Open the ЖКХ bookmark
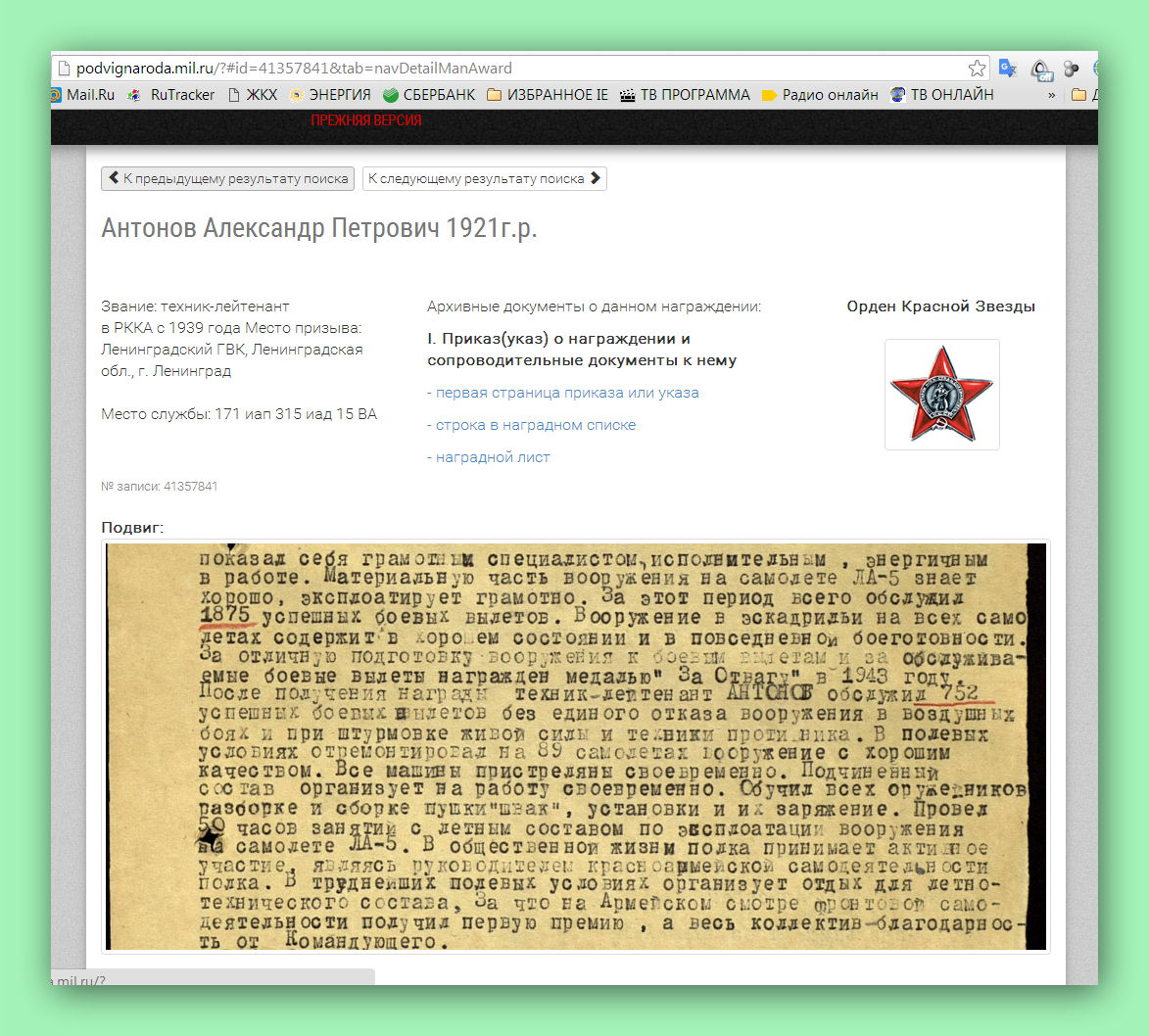1149x1036 pixels. (x=253, y=95)
